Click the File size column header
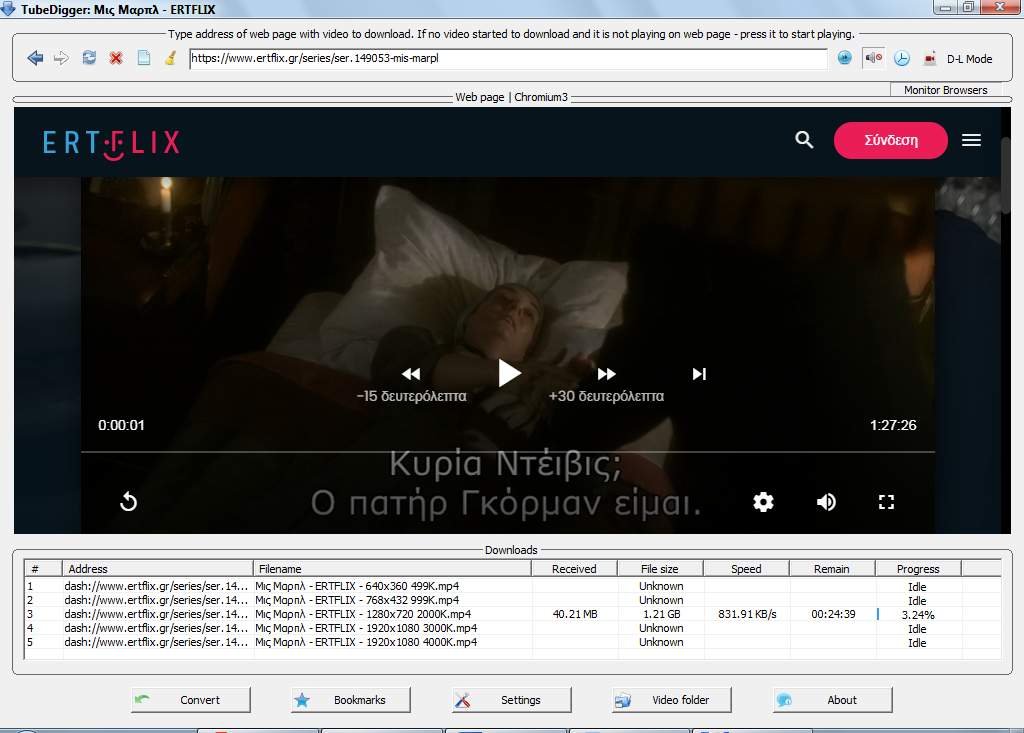This screenshot has height=733, width=1024. (660, 568)
